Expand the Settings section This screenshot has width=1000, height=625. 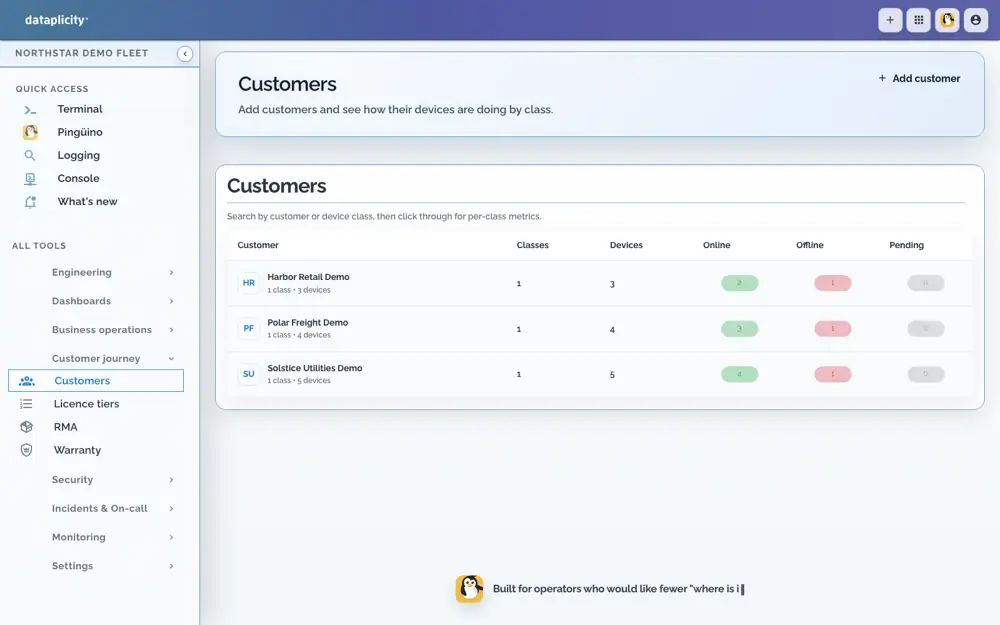pyautogui.click(x=112, y=566)
